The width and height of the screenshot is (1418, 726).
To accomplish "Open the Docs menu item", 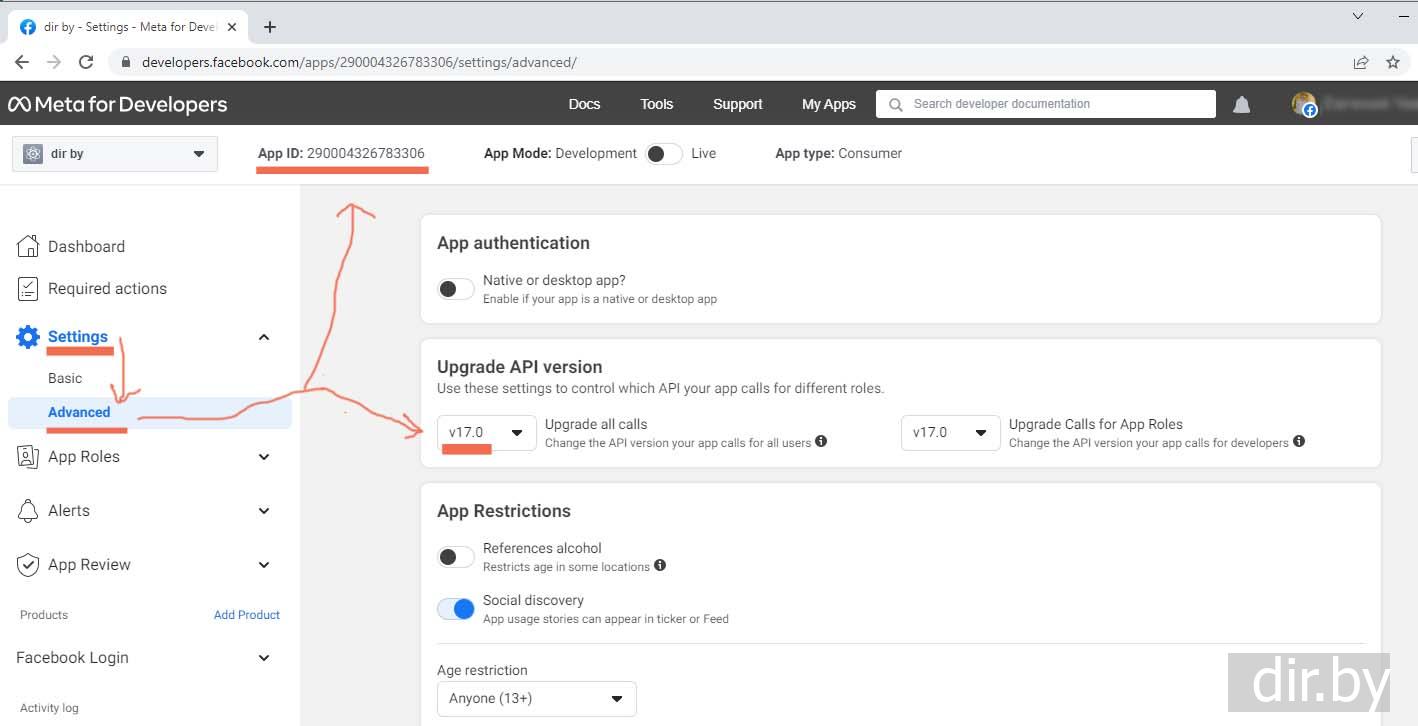I will coord(584,104).
